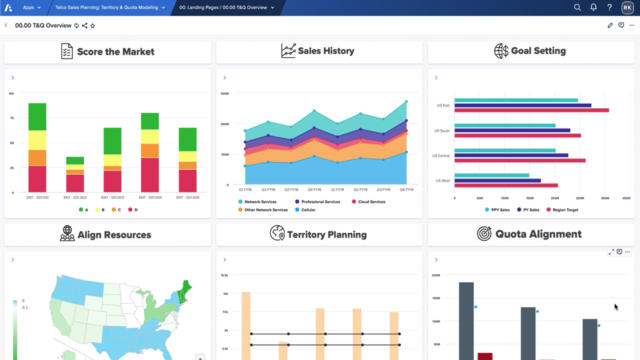Click the Anaplan logo icon

tap(8, 7)
